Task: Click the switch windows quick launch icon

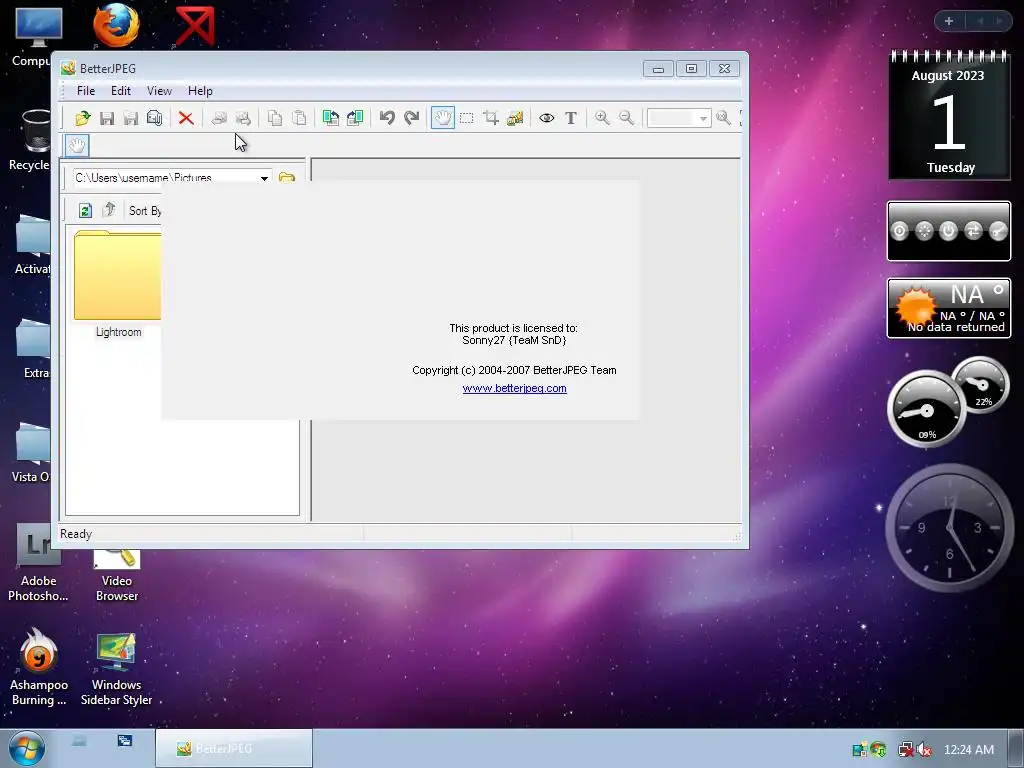Action: [125, 741]
